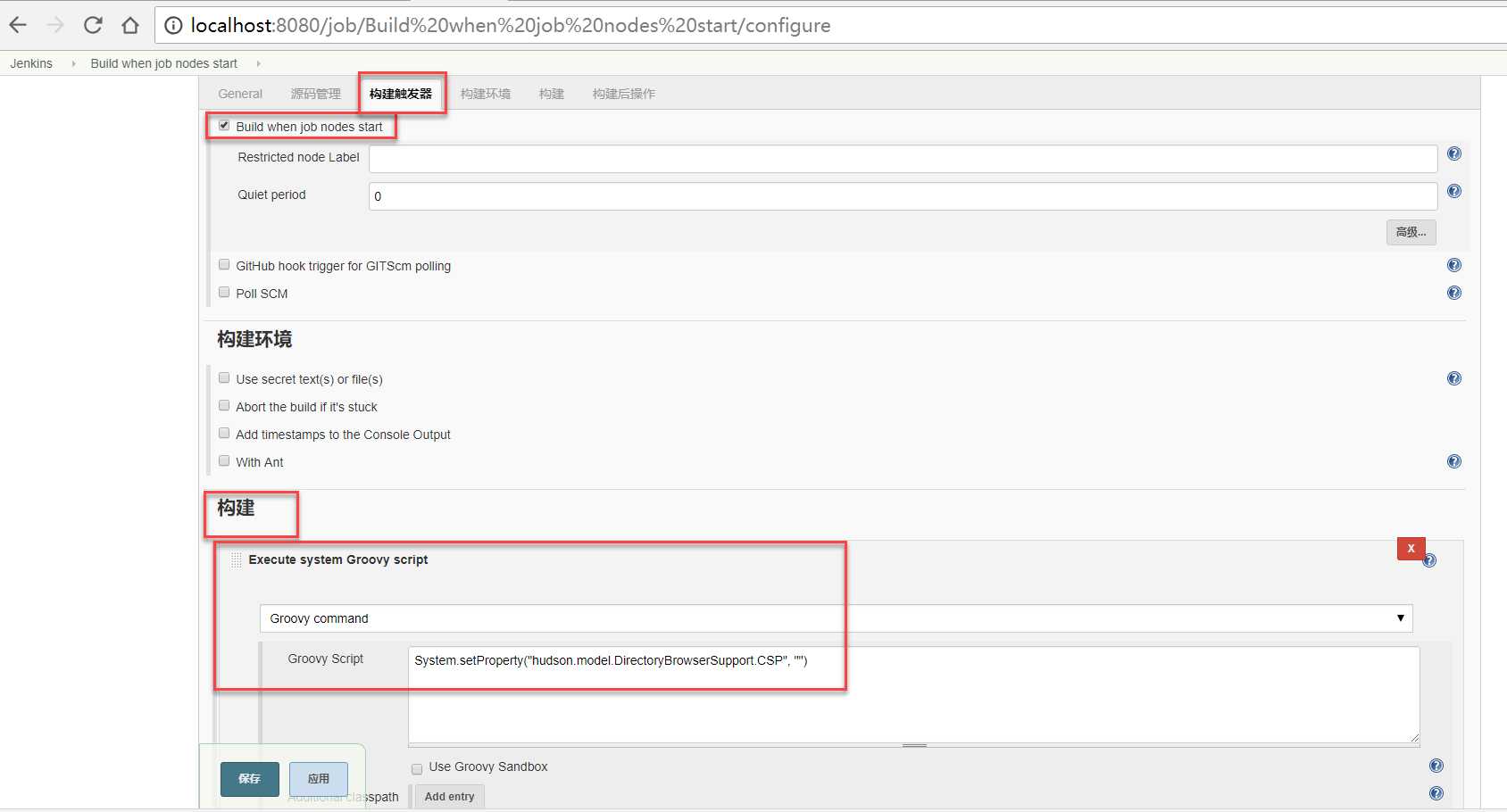This screenshot has width=1507, height=812.
Task: Open help for With Ant
Action: [1454, 461]
